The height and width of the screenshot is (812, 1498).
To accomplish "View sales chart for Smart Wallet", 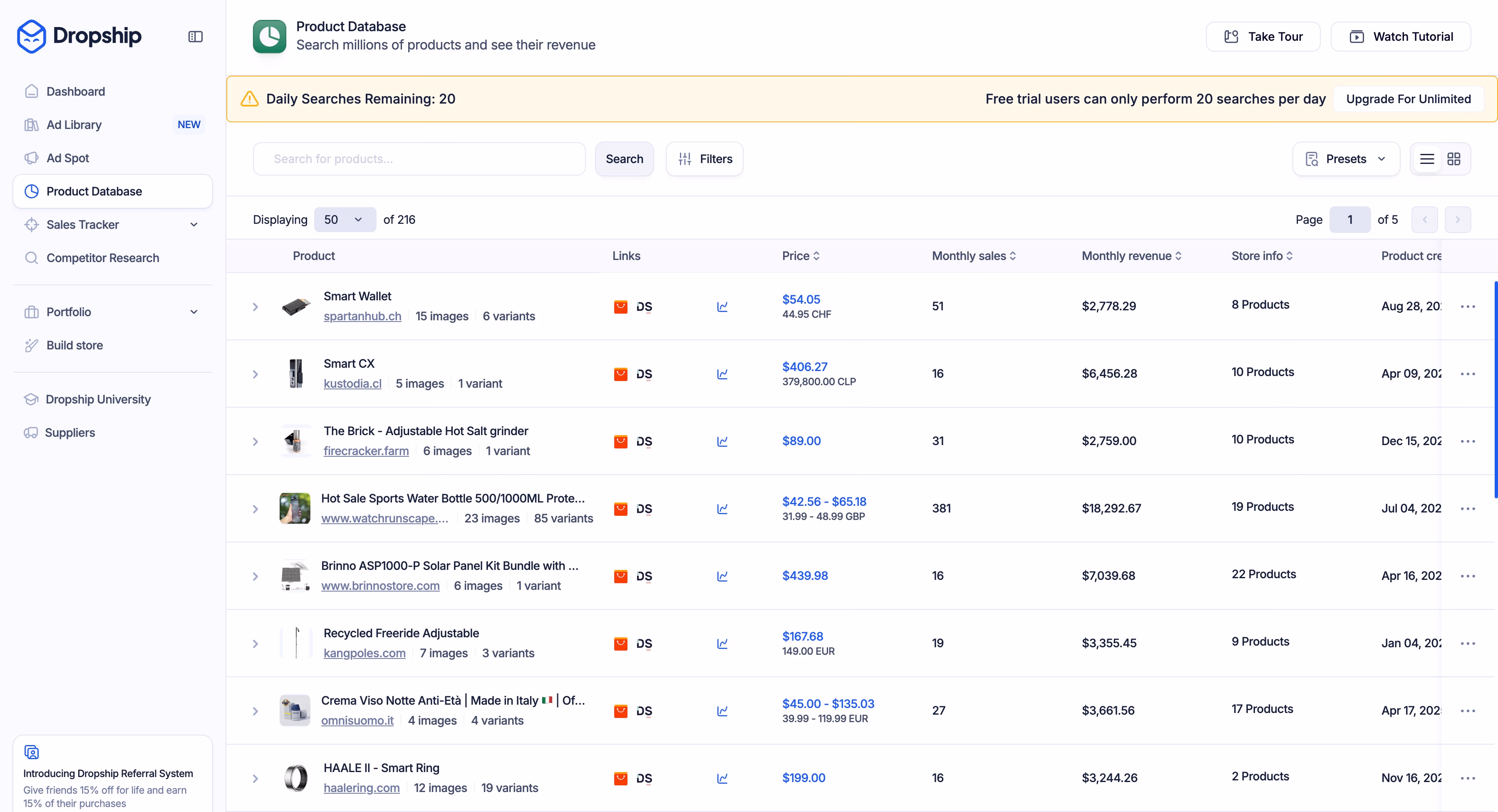I will (722, 306).
